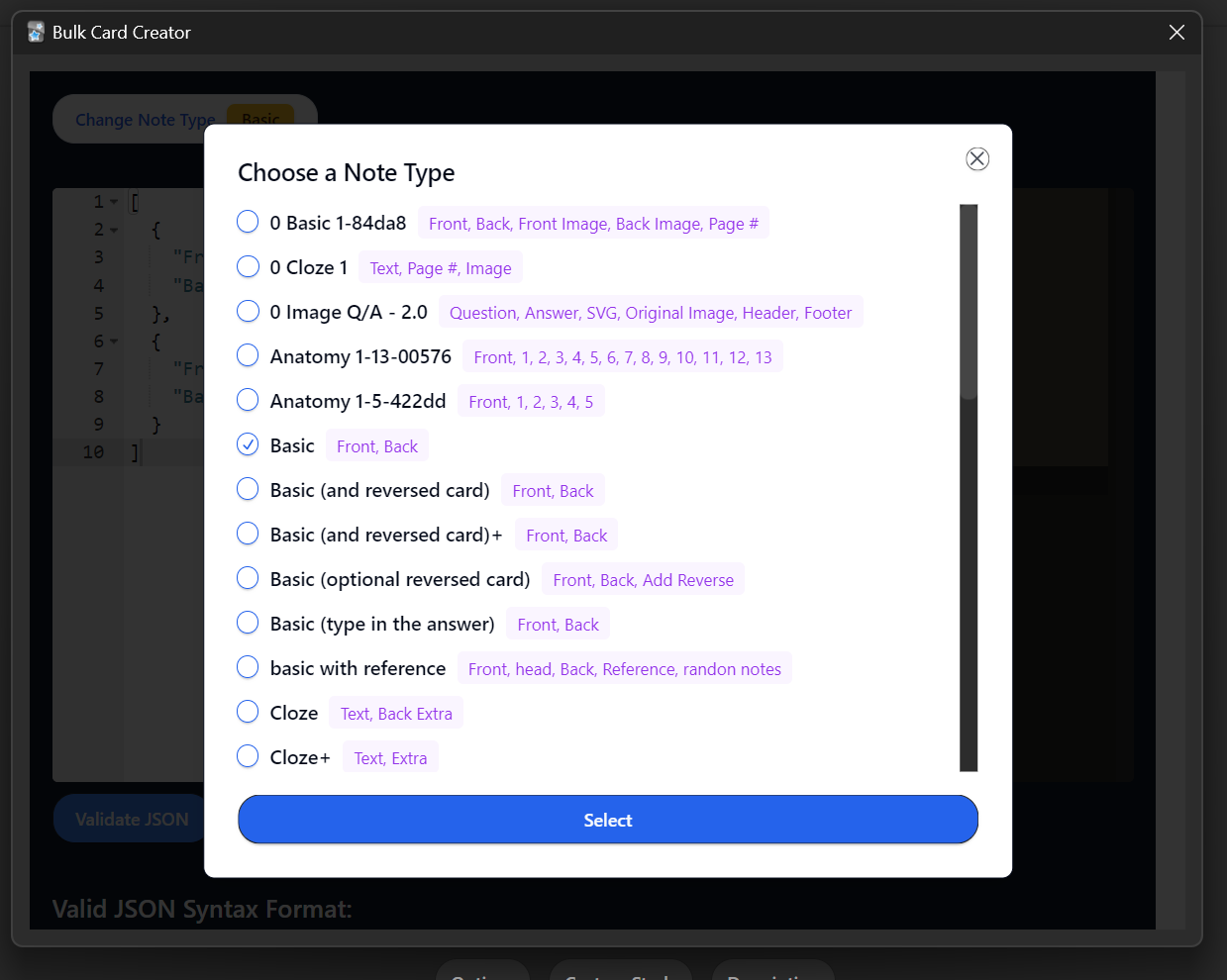Choose Basic (and reversed card)+ radio option
This screenshot has width=1227, height=980.
(x=248, y=534)
